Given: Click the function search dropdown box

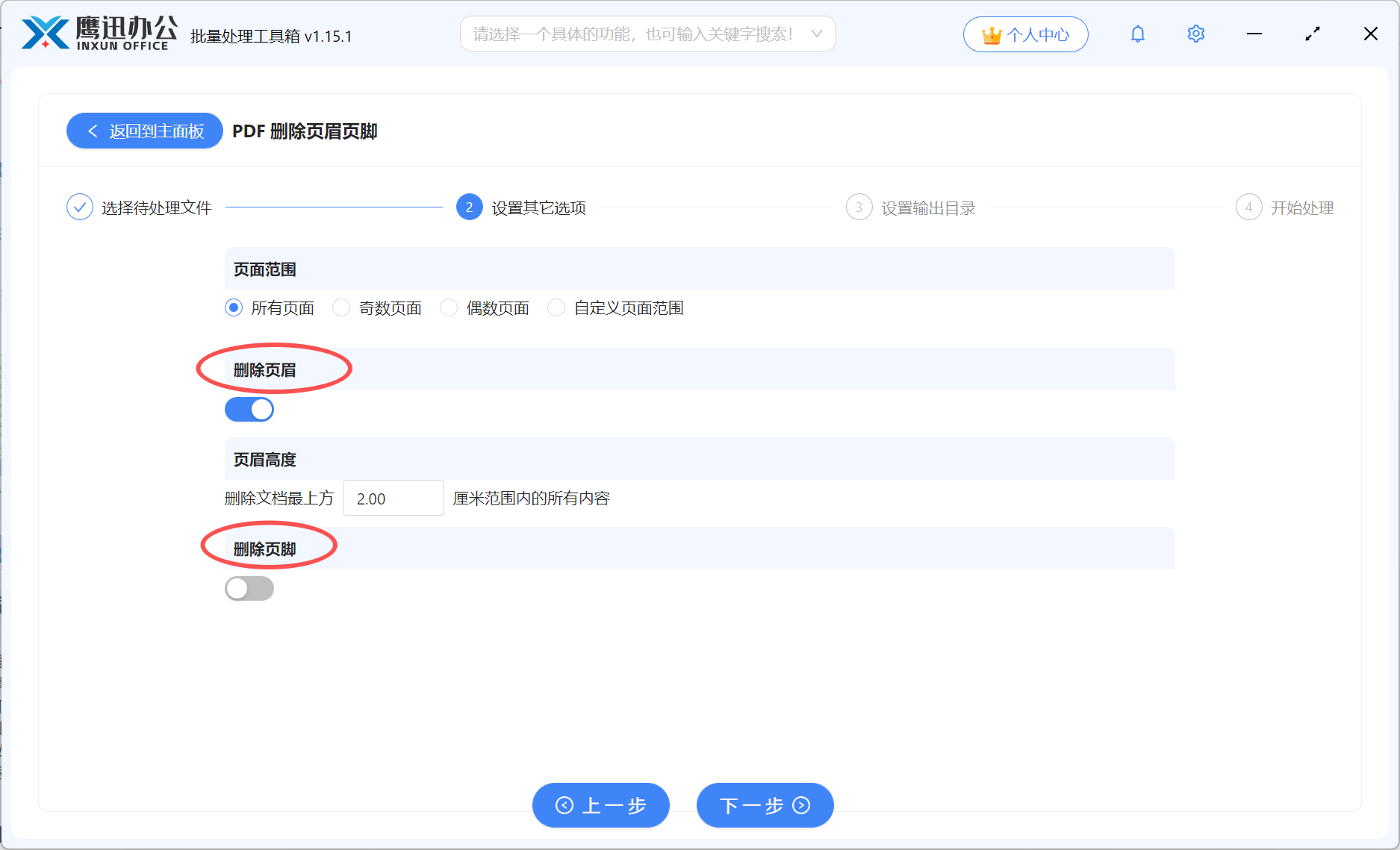Looking at the screenshot, I should coord(647,34).
